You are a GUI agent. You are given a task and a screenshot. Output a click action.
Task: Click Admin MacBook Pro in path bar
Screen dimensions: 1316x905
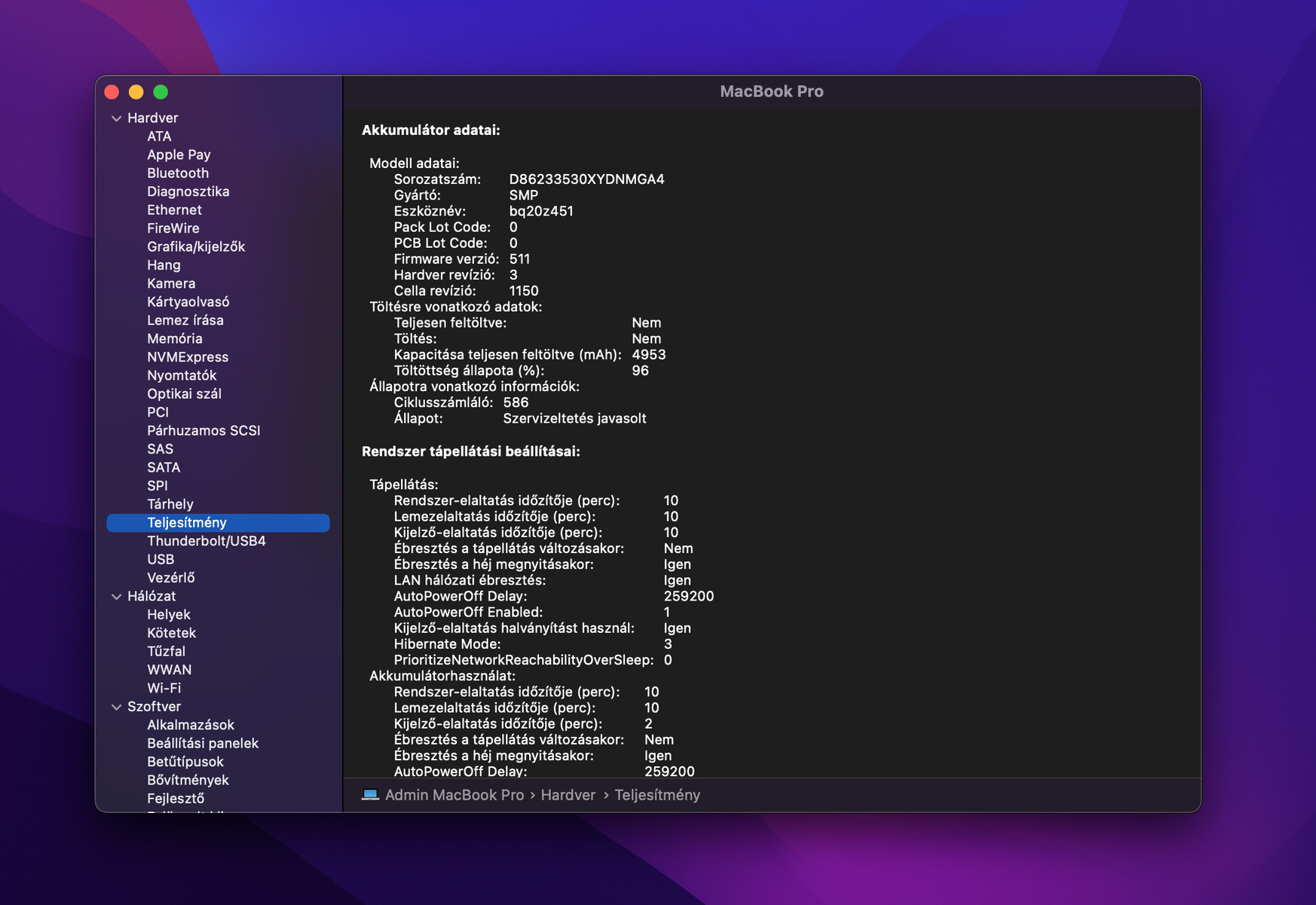point(454,795)
